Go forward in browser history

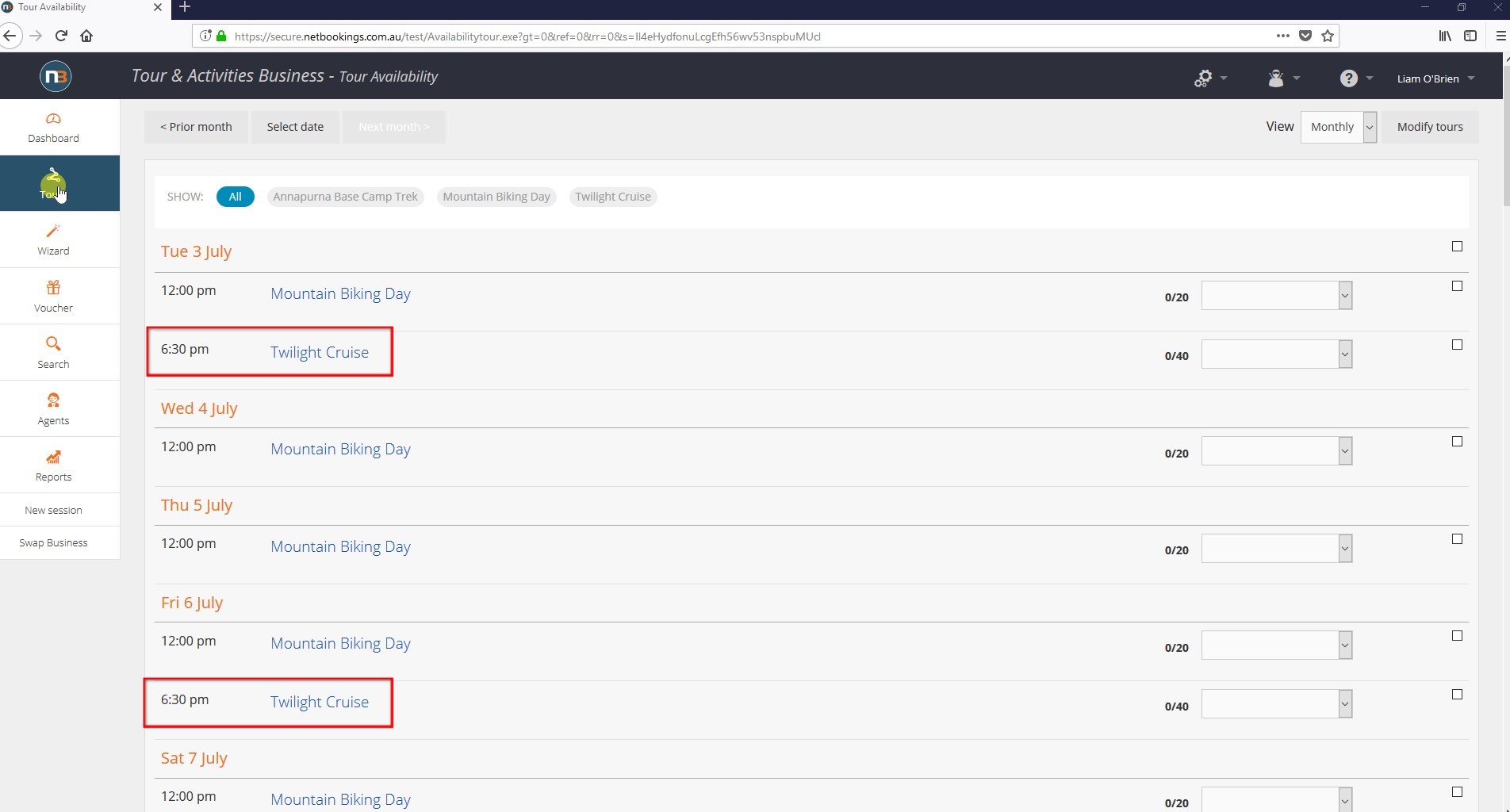coord(36,36)
